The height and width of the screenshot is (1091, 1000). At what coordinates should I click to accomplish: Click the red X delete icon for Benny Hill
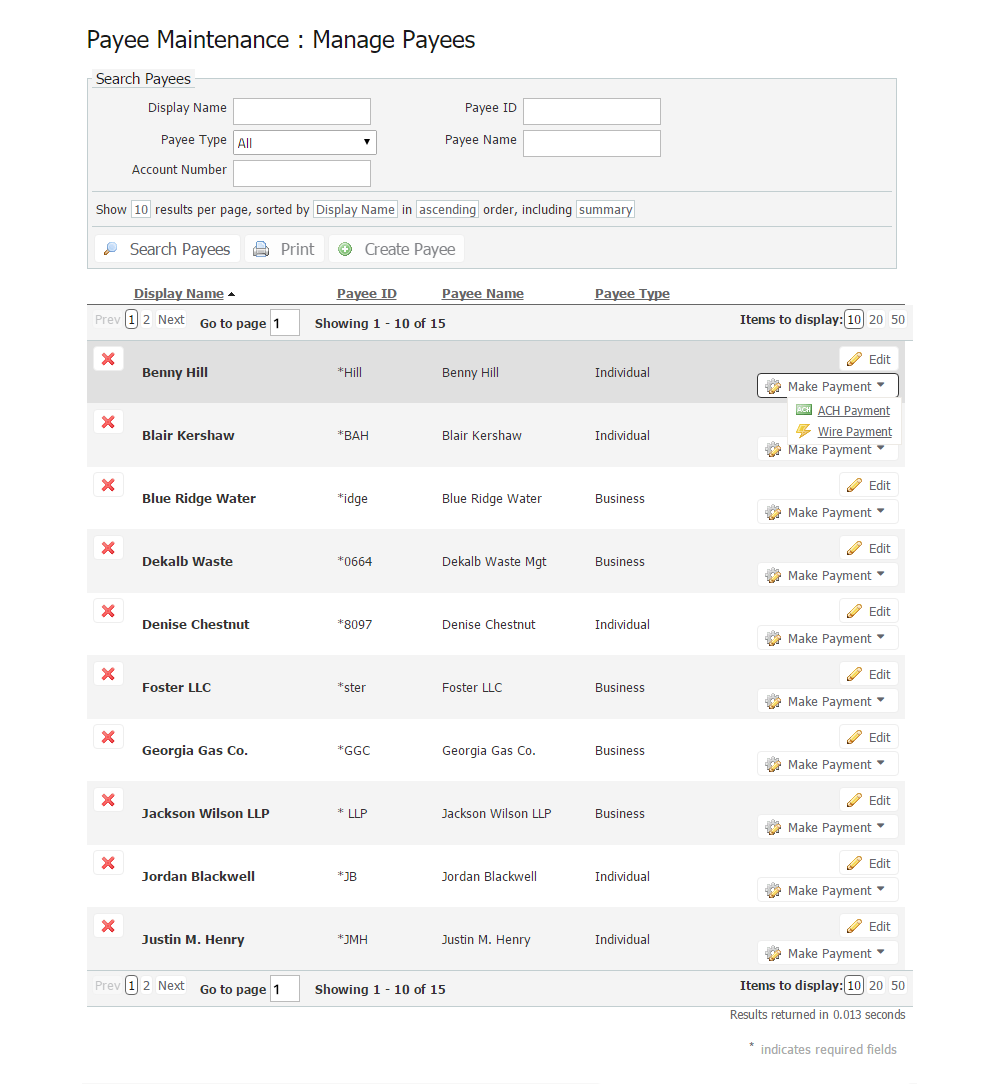click(108, 359)
